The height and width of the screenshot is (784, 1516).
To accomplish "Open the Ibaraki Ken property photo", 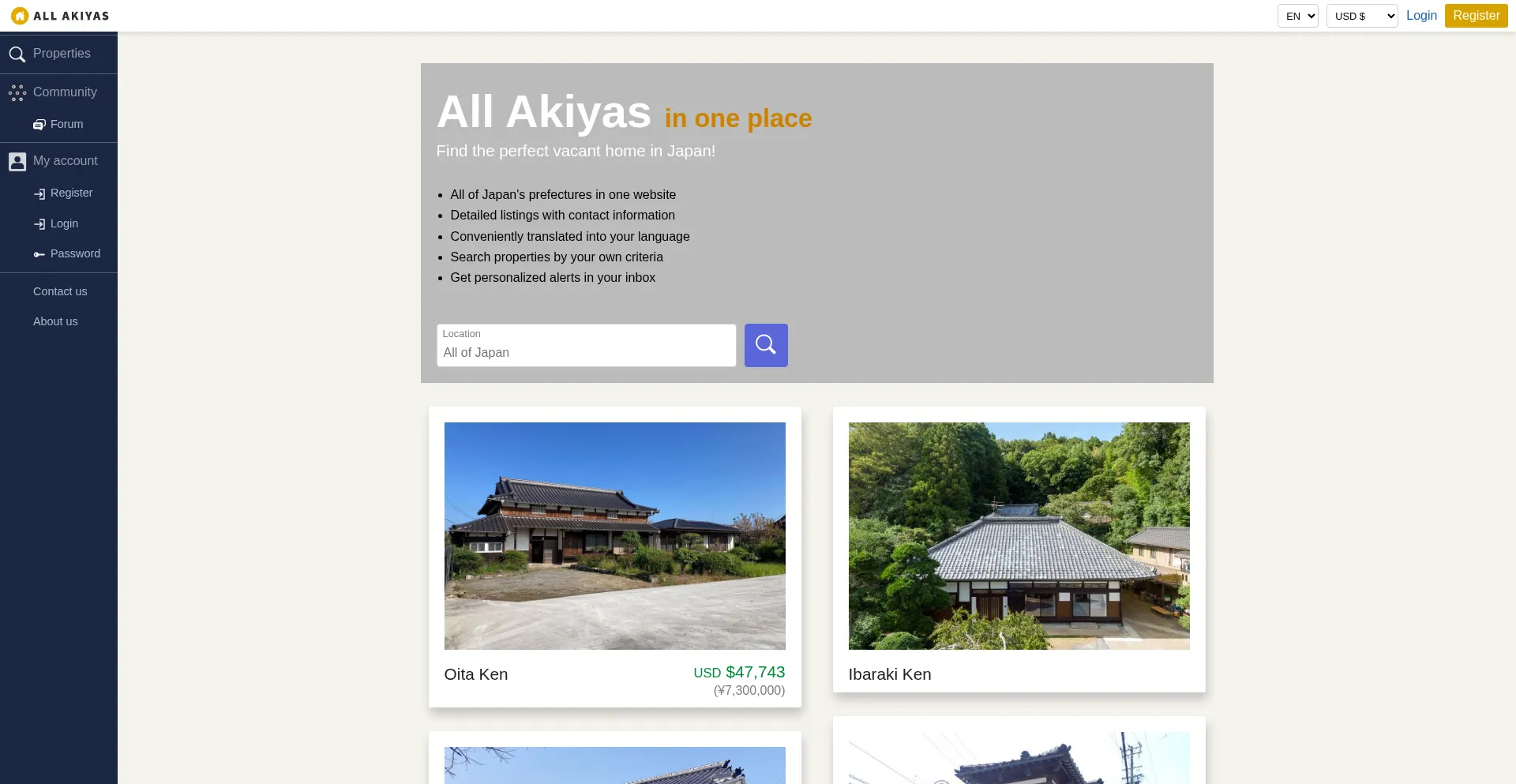I will [1019, 535].
